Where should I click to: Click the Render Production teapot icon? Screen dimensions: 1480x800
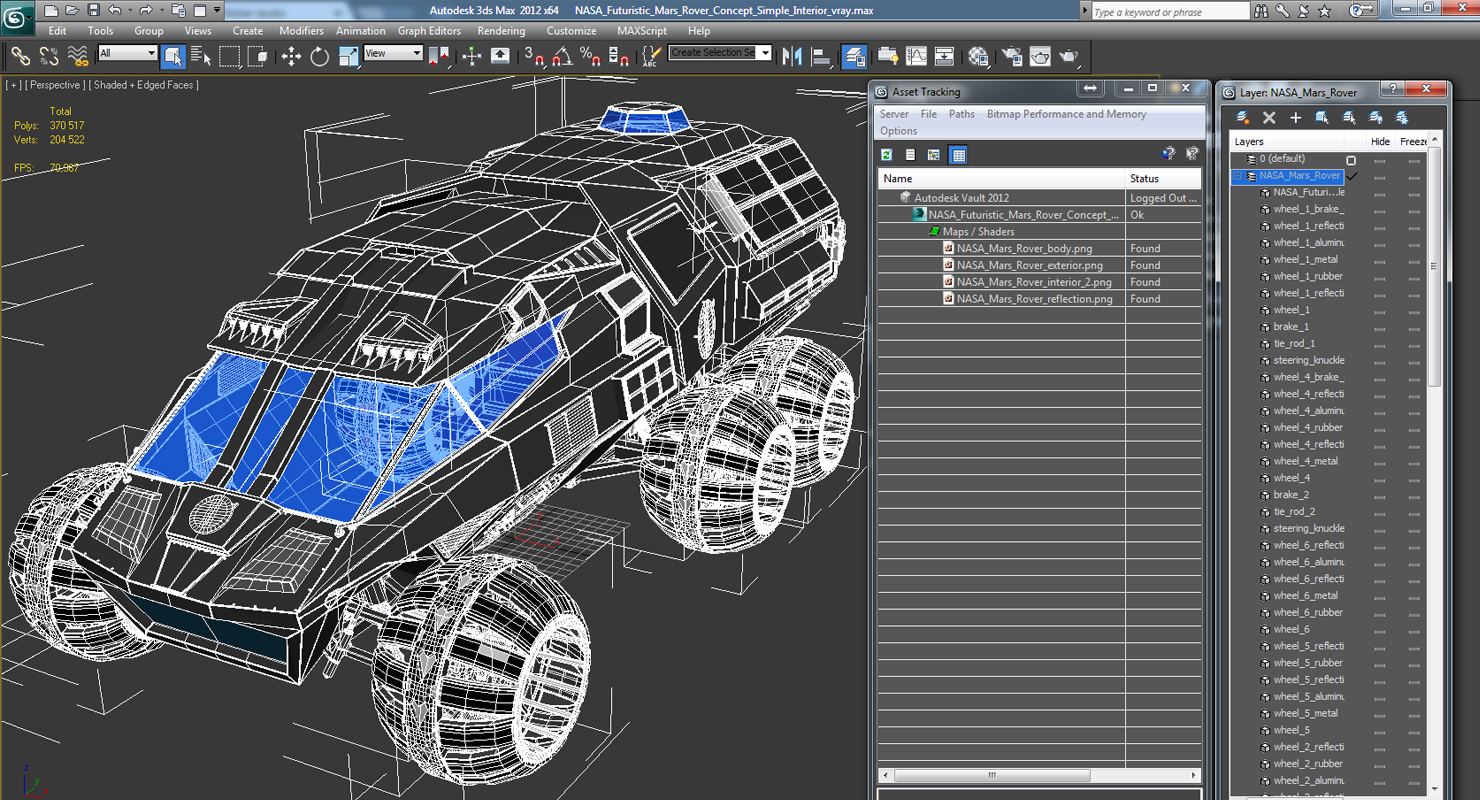tap(1069, 56)
